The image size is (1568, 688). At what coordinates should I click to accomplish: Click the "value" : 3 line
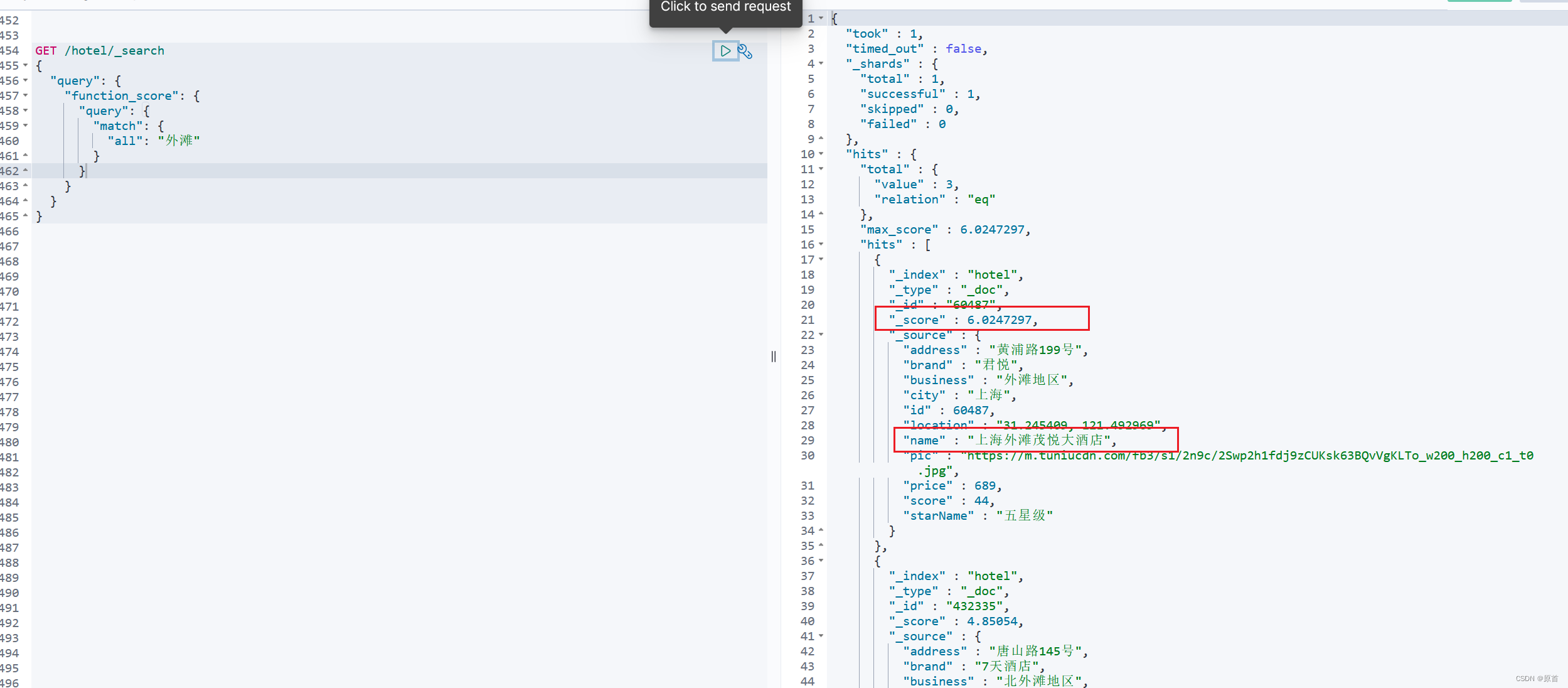917,185
